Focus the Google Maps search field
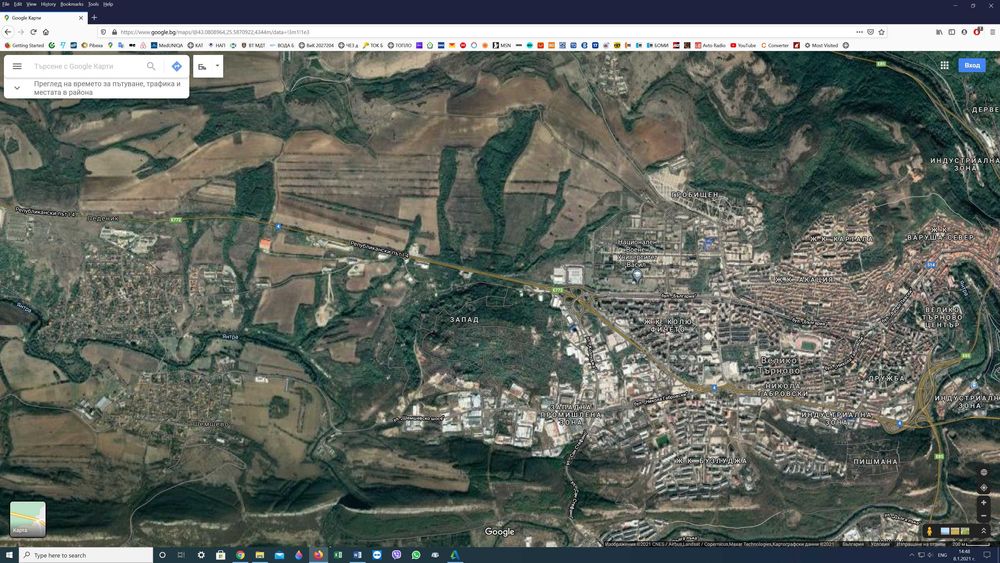1000x563 pixels. (x=88, y=66)
